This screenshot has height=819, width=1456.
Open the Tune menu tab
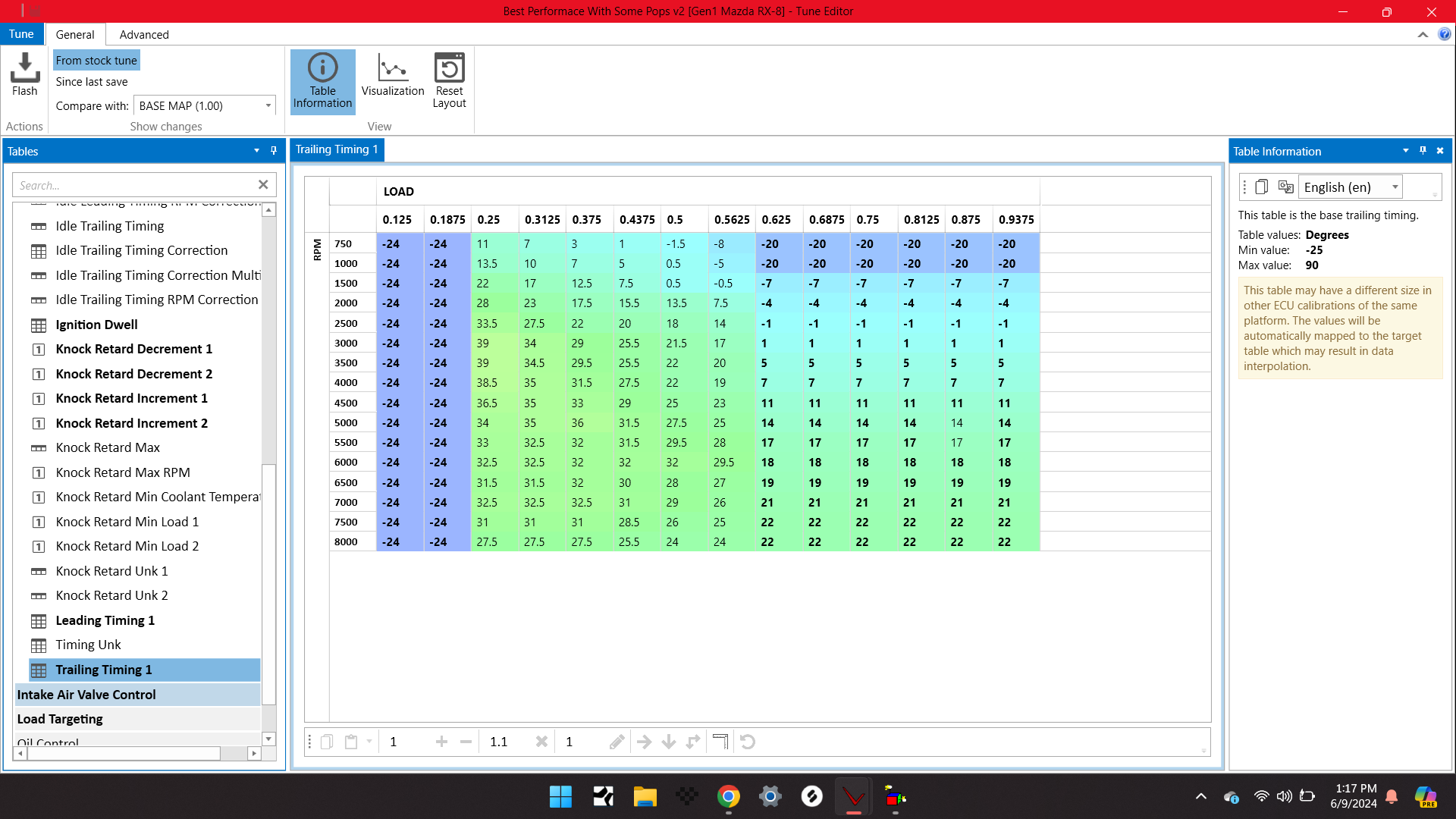[21, 34]
